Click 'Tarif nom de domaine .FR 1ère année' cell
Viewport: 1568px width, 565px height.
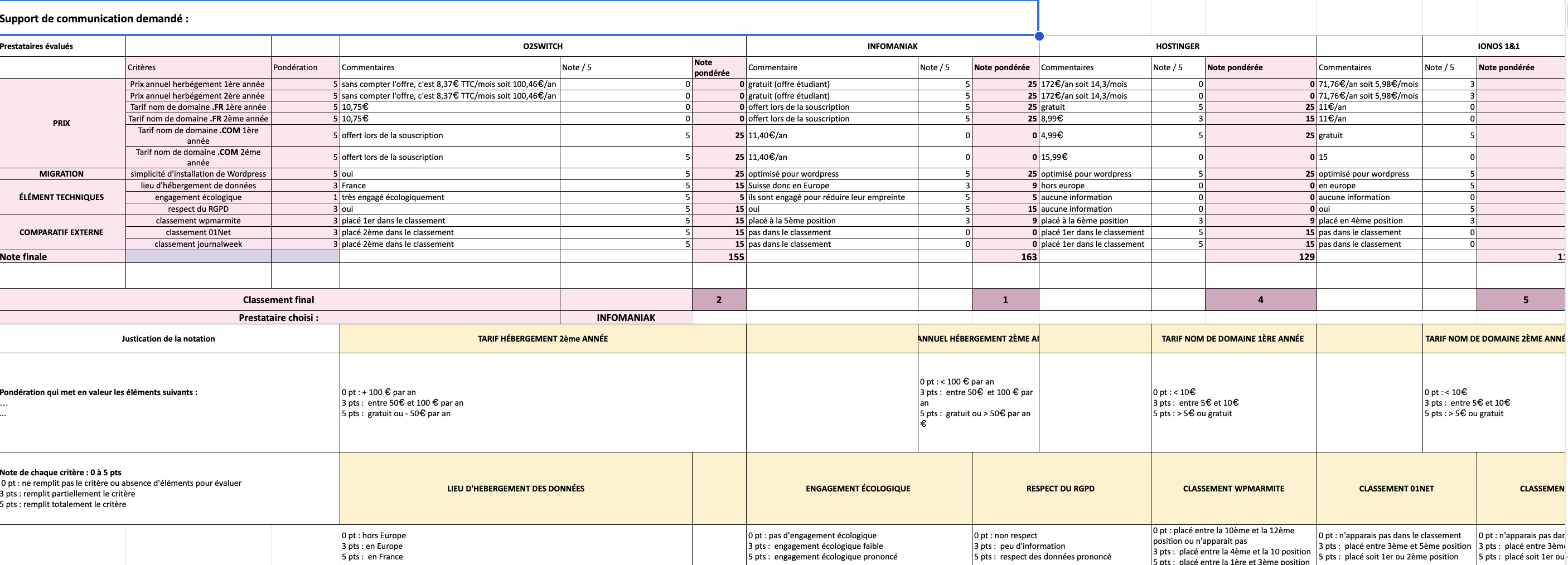click(x=199, y=107)
